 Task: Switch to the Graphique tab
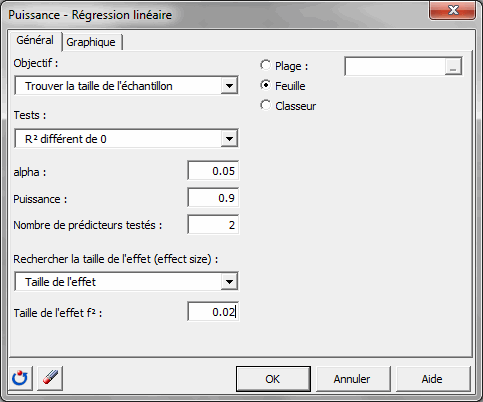click(x=91, y=42)
